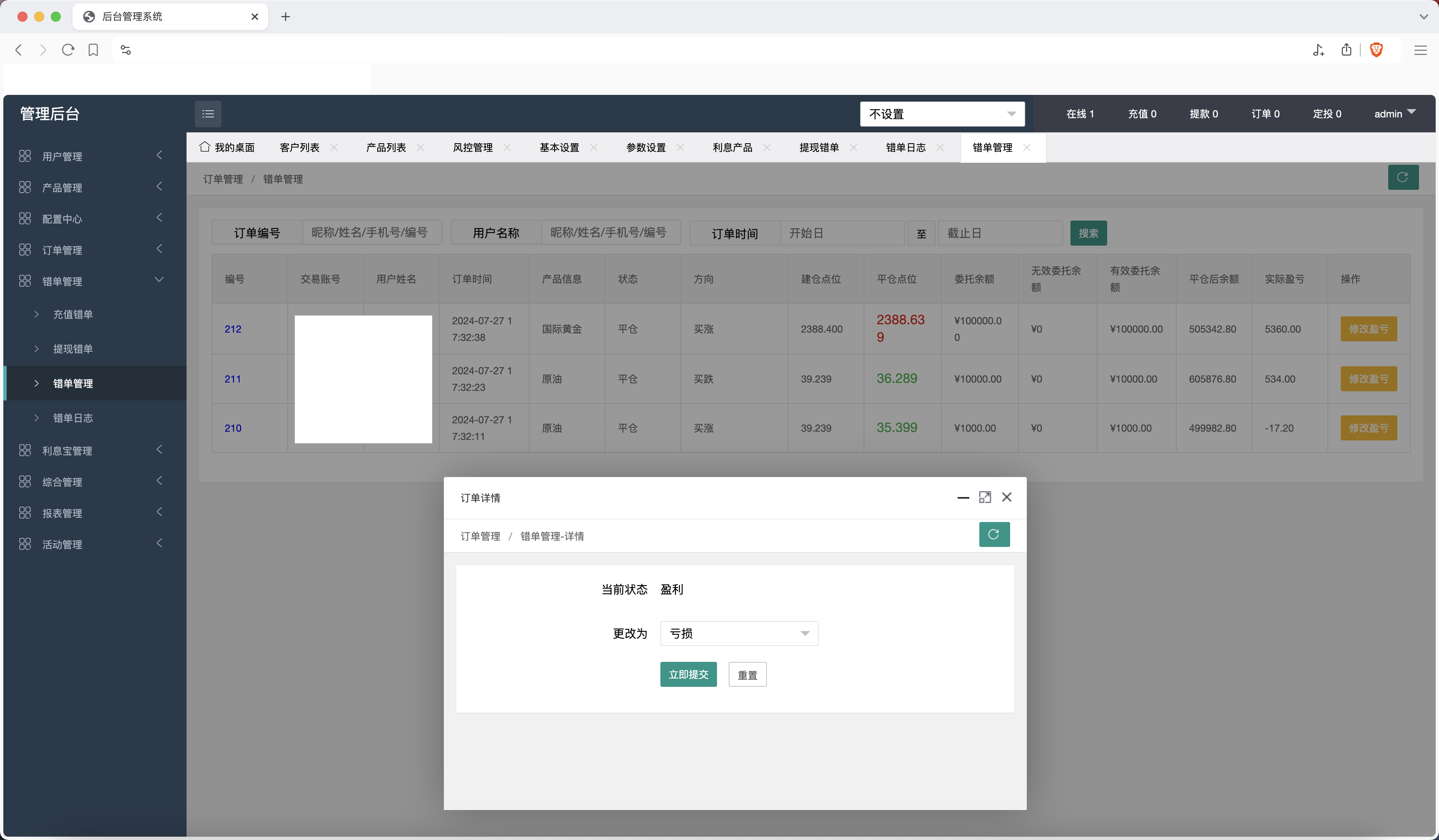1439x840 pixels.
Task: Click the 充值 0 header counter
Action: (x=1142, y=114)
